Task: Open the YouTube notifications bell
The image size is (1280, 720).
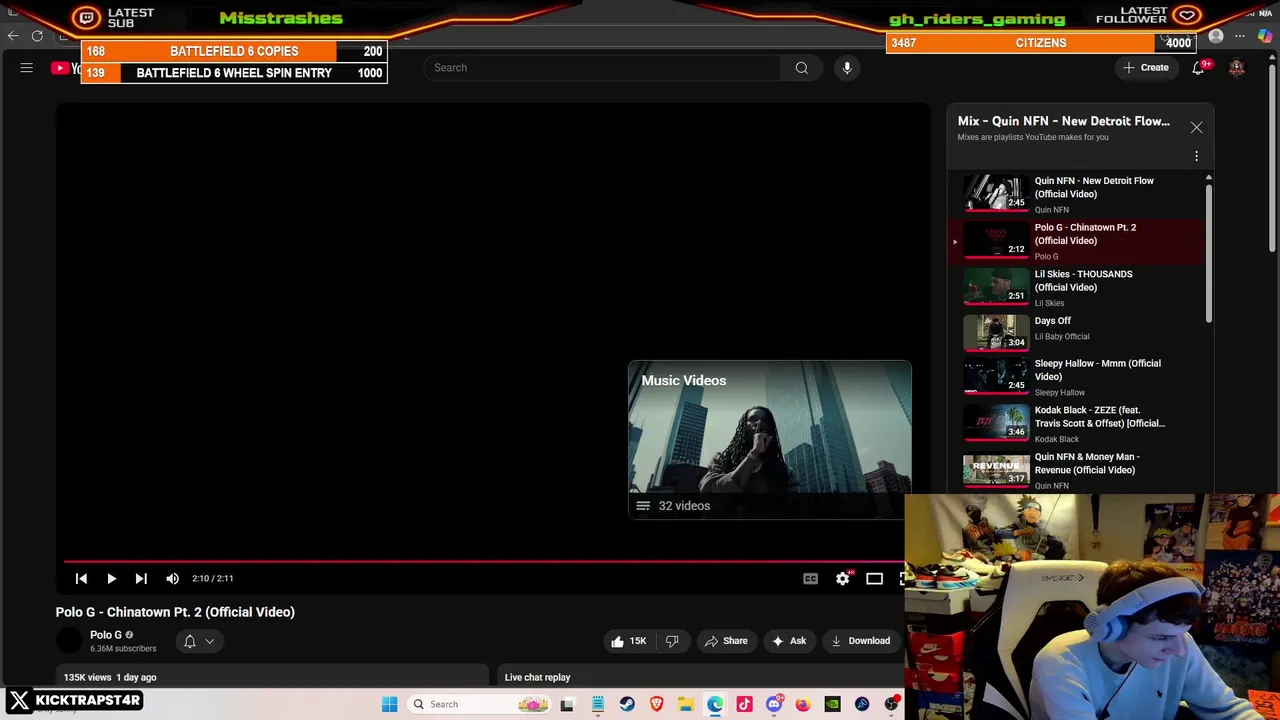Action: tap(1198, 68)
